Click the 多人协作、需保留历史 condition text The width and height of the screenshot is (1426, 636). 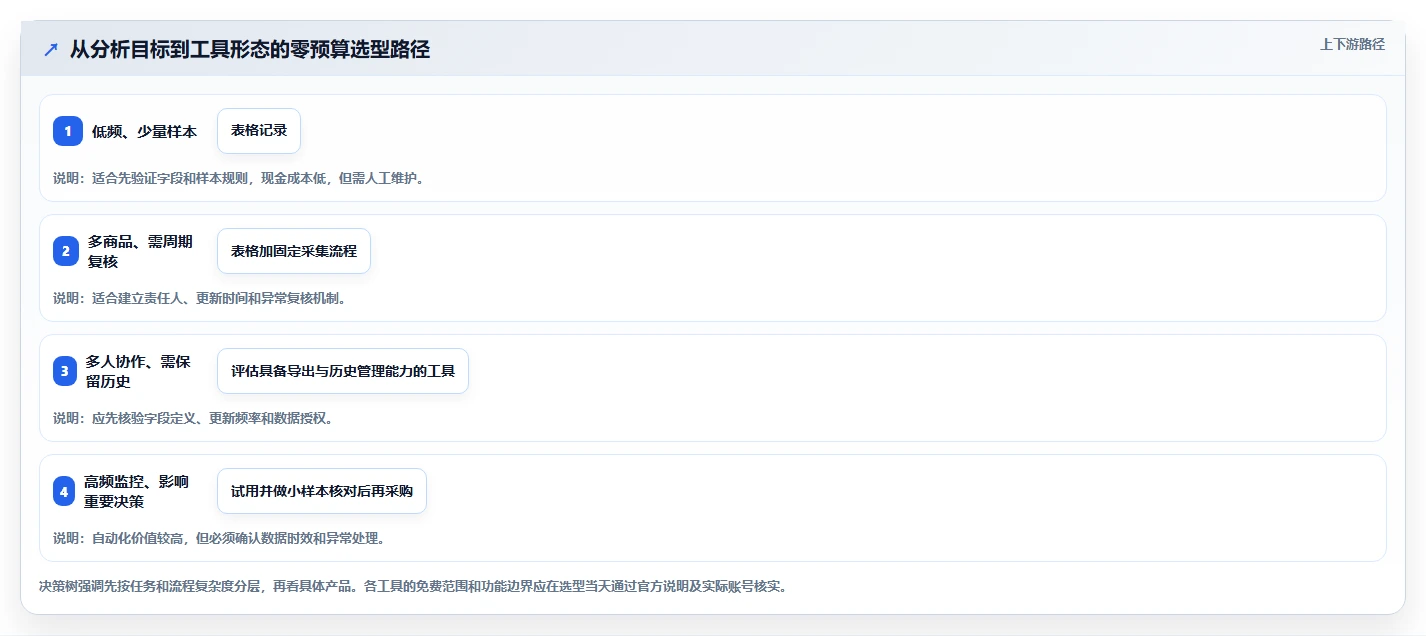click(x=139, y=371)
